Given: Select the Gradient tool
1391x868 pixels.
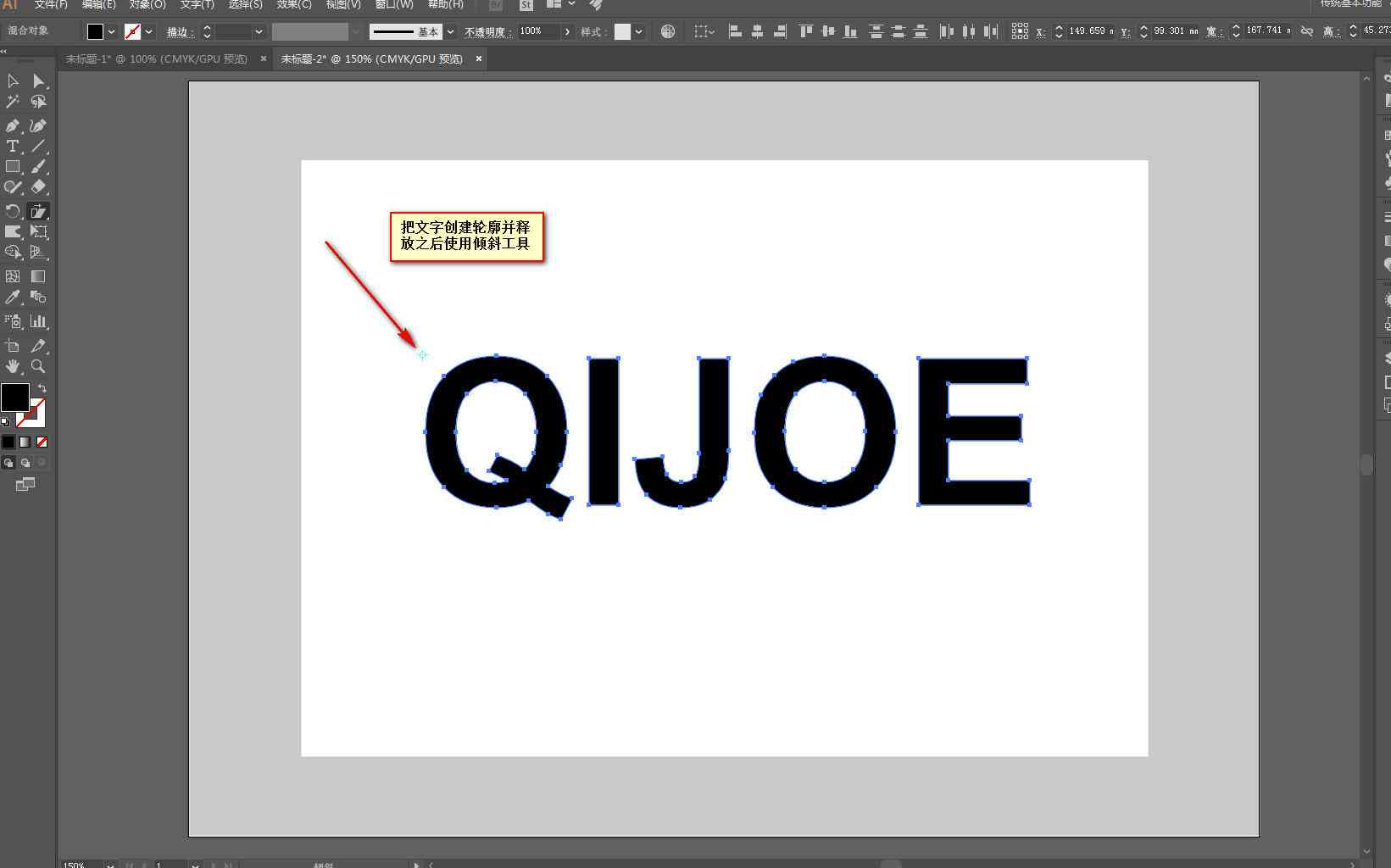Looking at the screenshot, I should coord(38,276).
